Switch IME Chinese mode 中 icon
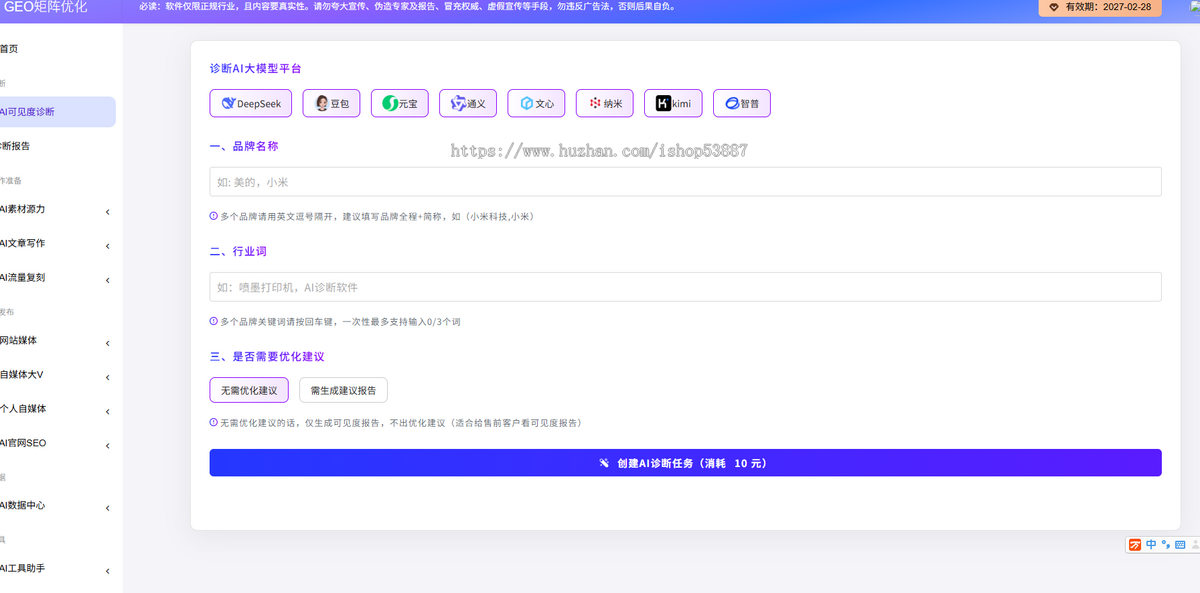The height and width of the screenshot is (593, 1200). coord(1151,545)
